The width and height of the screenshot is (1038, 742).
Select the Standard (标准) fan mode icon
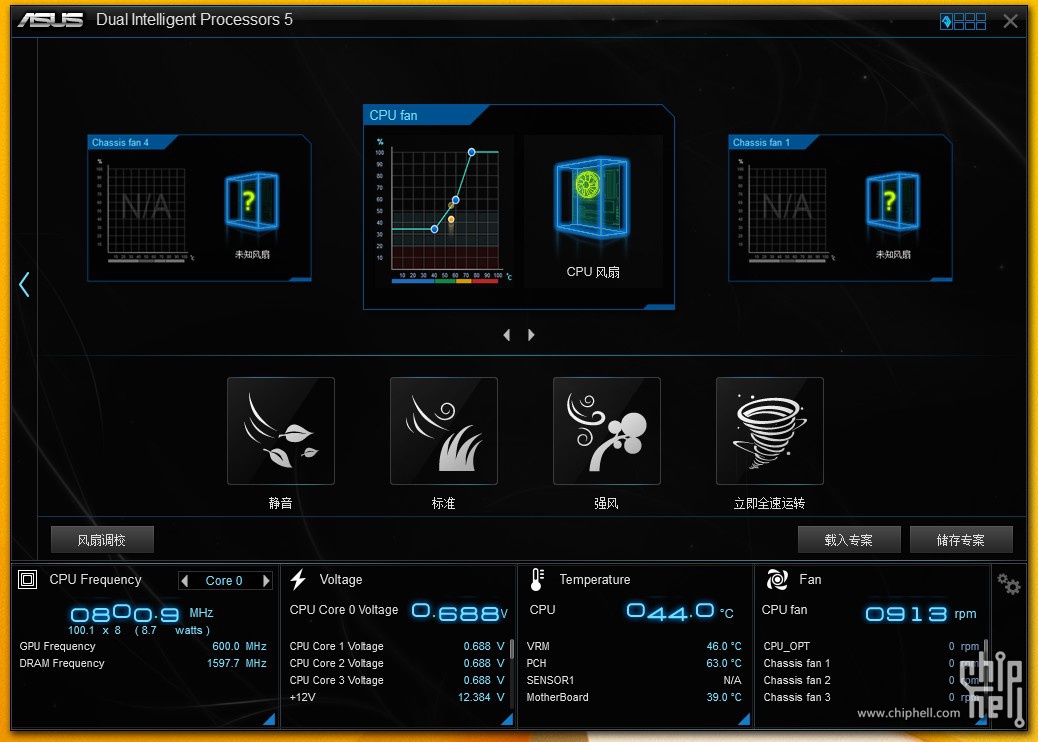(x=444, y=431)
